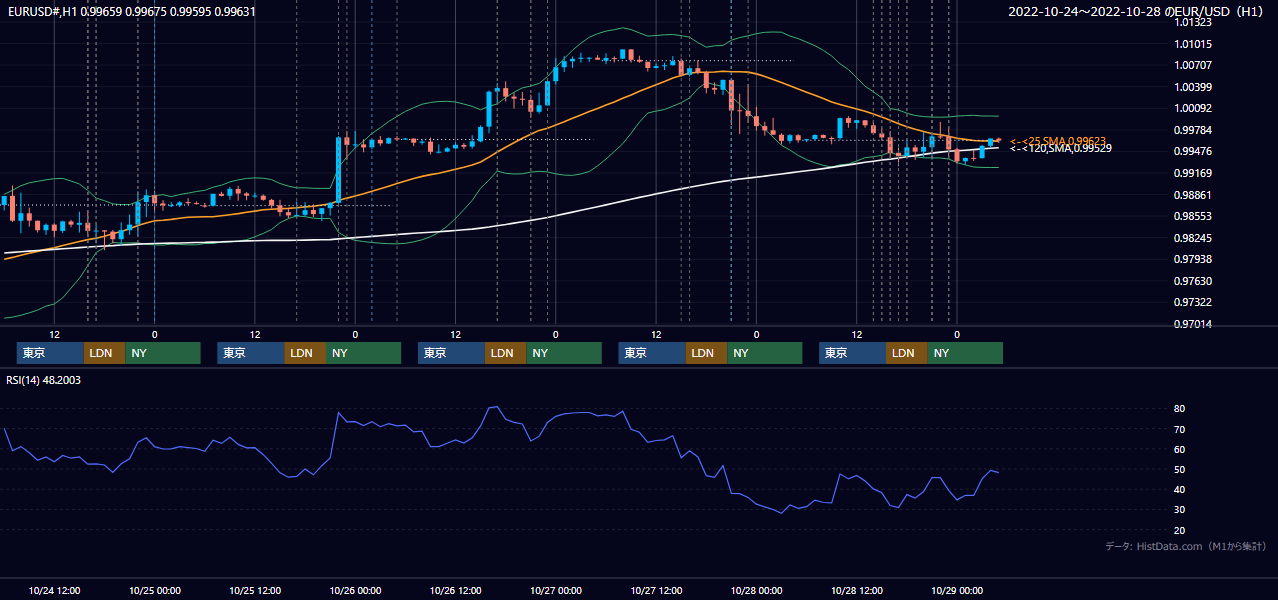Click price axis value 1.00092
This screenshot has width=1278, height=600.
coord(1192,109)
